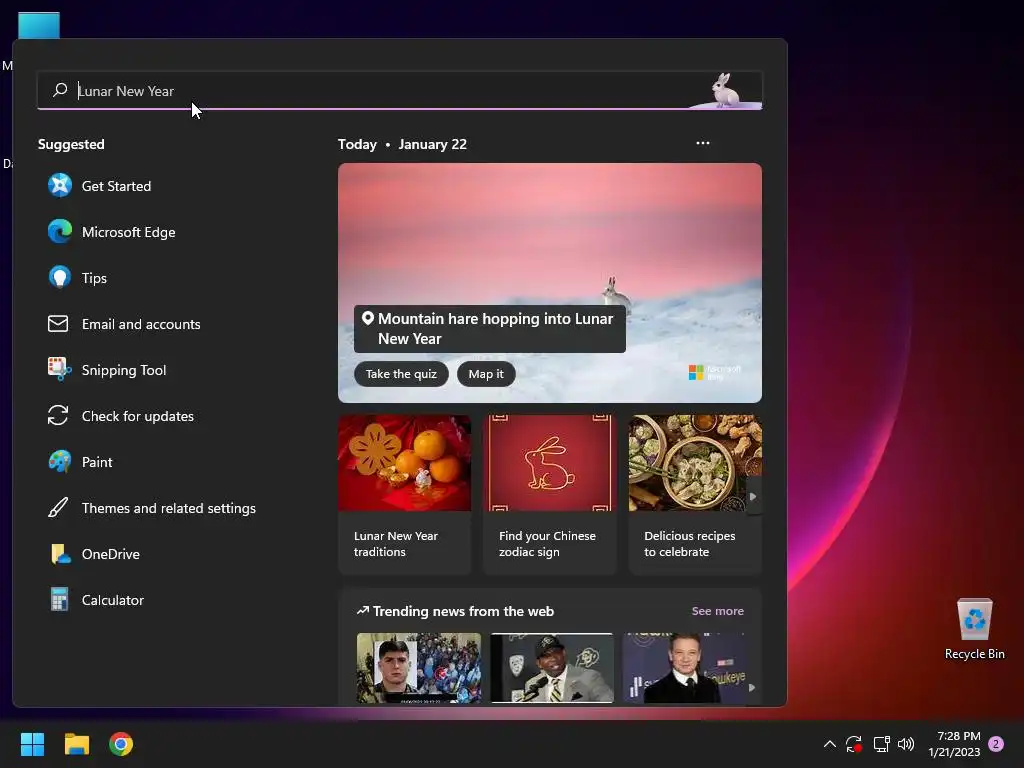Click the Check for updates label
This screenshot has width=1024, height=768.
138,416
